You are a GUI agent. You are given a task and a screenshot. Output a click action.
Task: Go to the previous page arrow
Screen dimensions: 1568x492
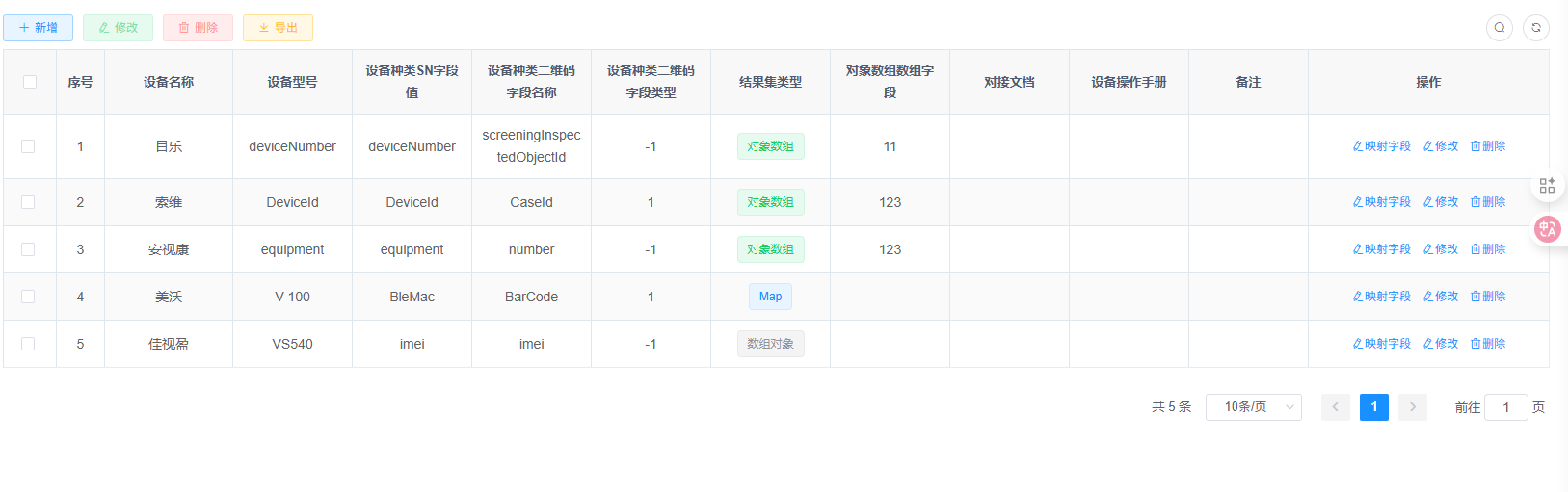(1335, 407)
